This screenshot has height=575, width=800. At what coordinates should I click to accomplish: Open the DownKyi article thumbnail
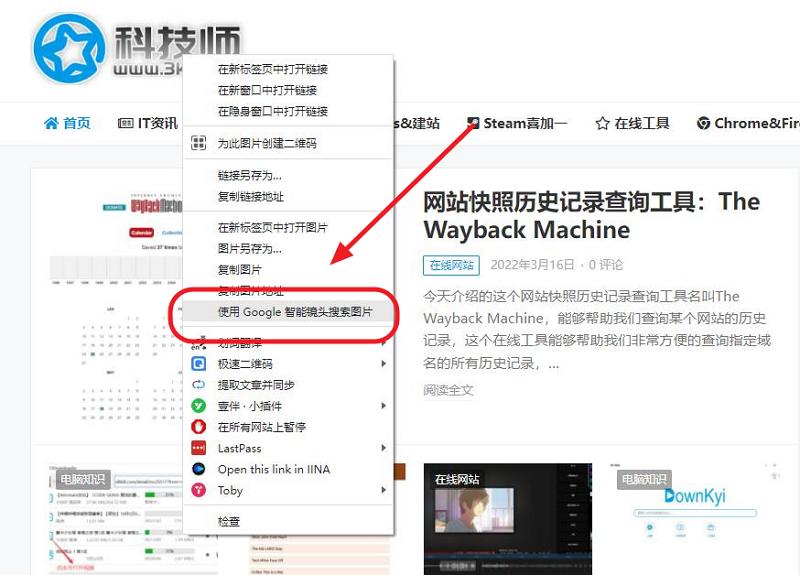click(x=695, y=519)
